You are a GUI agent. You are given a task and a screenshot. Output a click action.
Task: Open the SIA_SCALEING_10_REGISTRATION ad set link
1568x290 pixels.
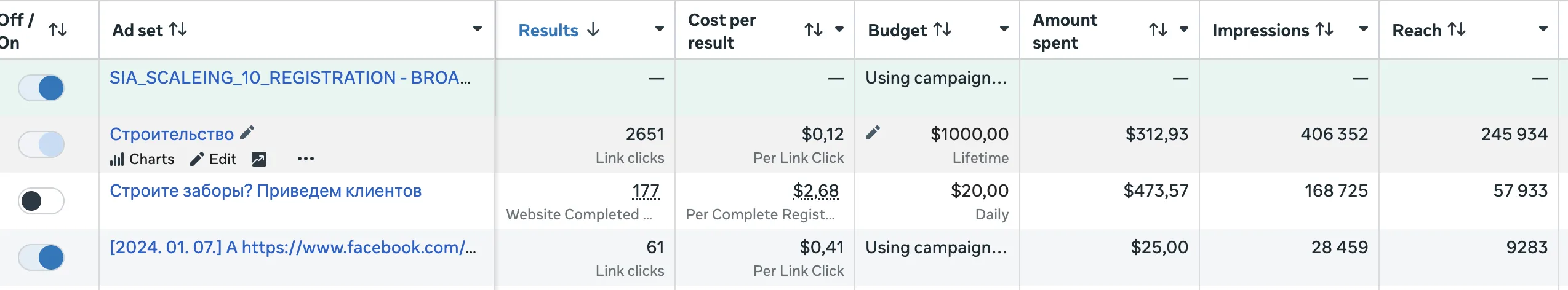[x=290, y=78]
